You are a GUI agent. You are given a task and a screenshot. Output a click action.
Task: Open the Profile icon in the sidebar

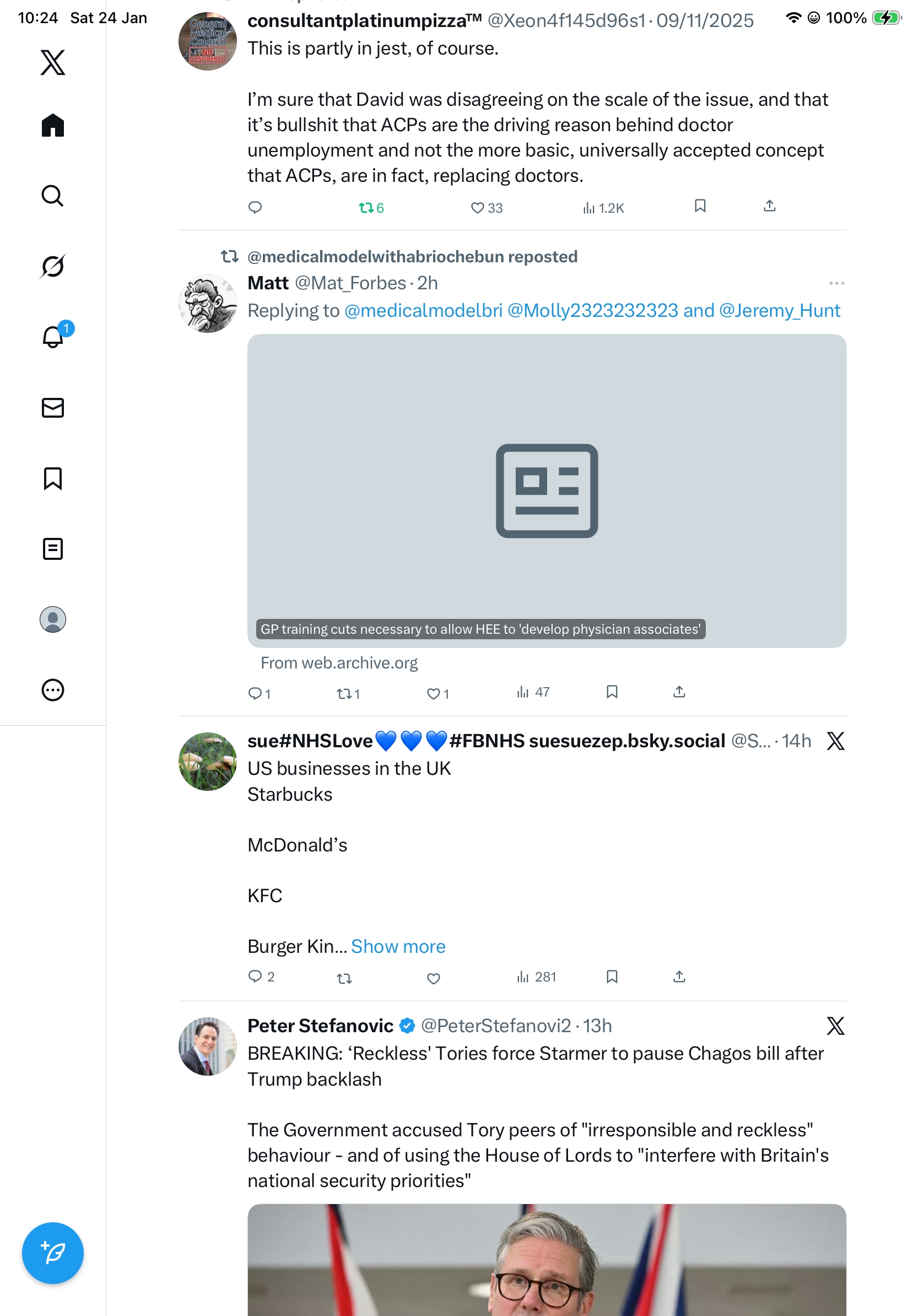(x=53, y=619)
